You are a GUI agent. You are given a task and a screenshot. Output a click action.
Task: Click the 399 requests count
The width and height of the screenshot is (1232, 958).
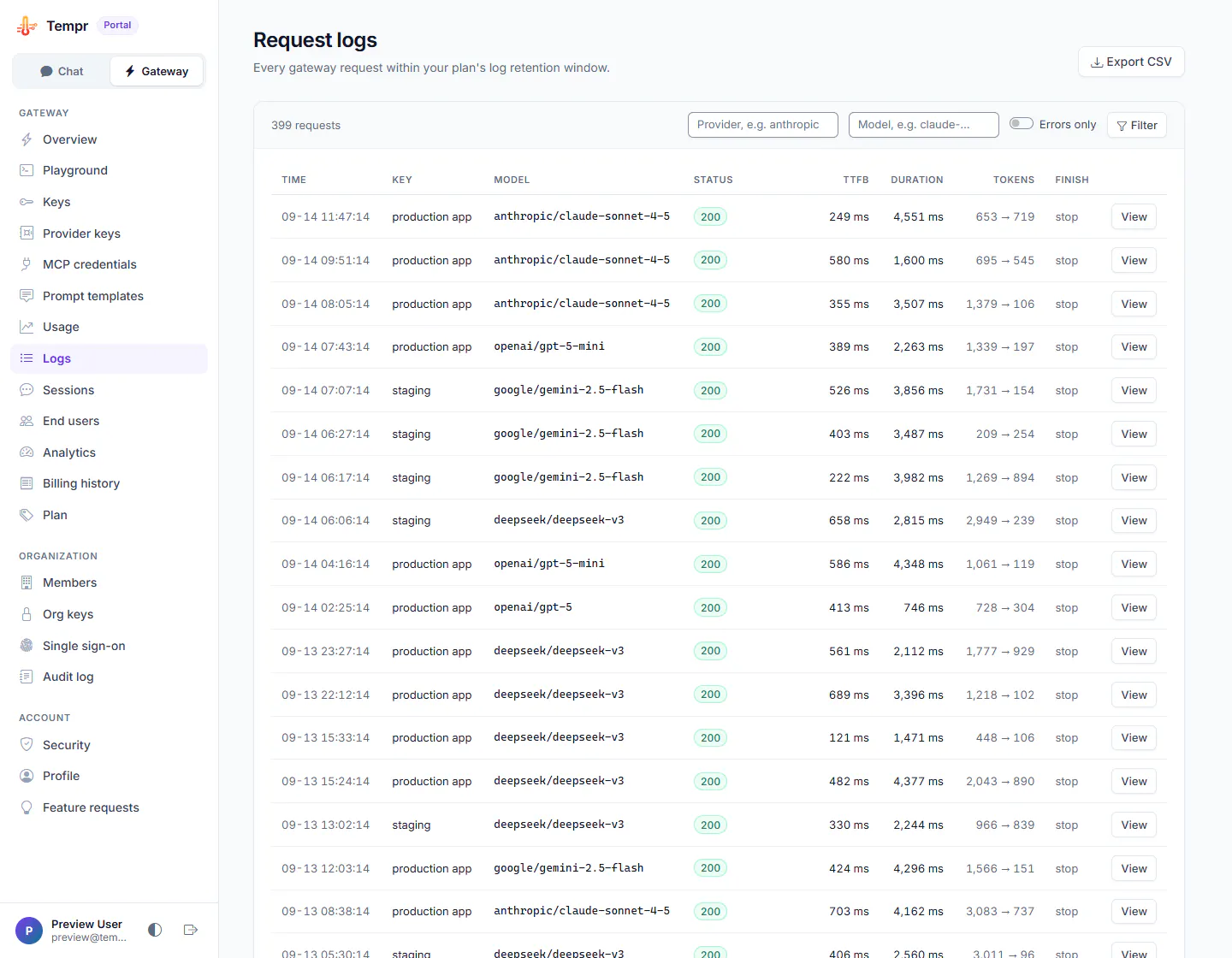(305, 126)
